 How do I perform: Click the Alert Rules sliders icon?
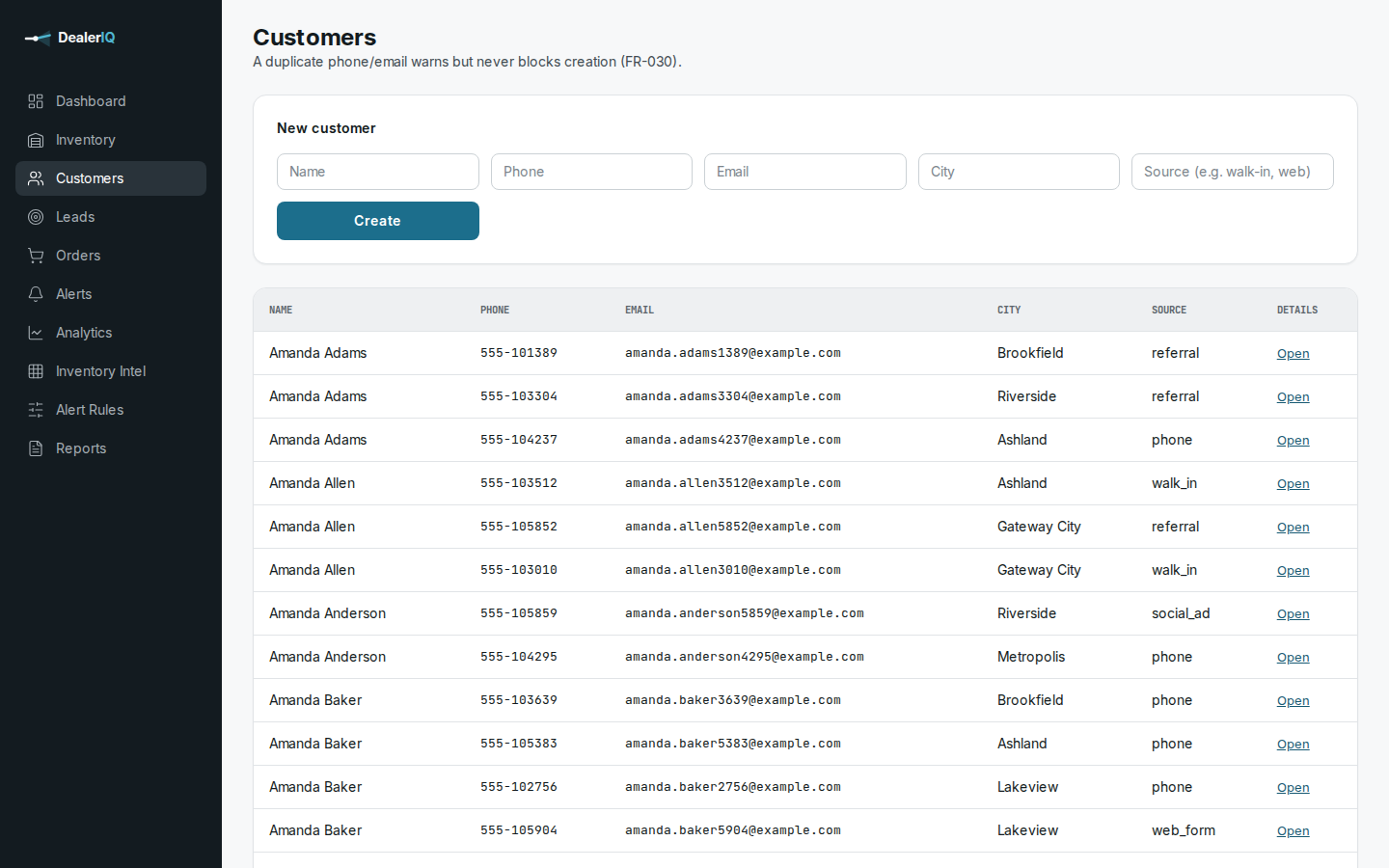coord(36,410)
